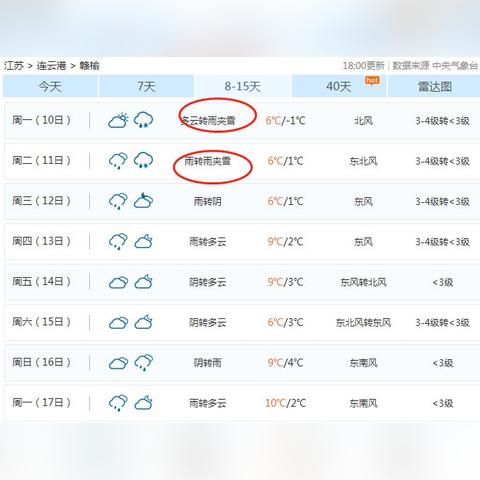The image size is (480, 480).
Task: Switch to the 7天 tab
Action: point(146,86)
